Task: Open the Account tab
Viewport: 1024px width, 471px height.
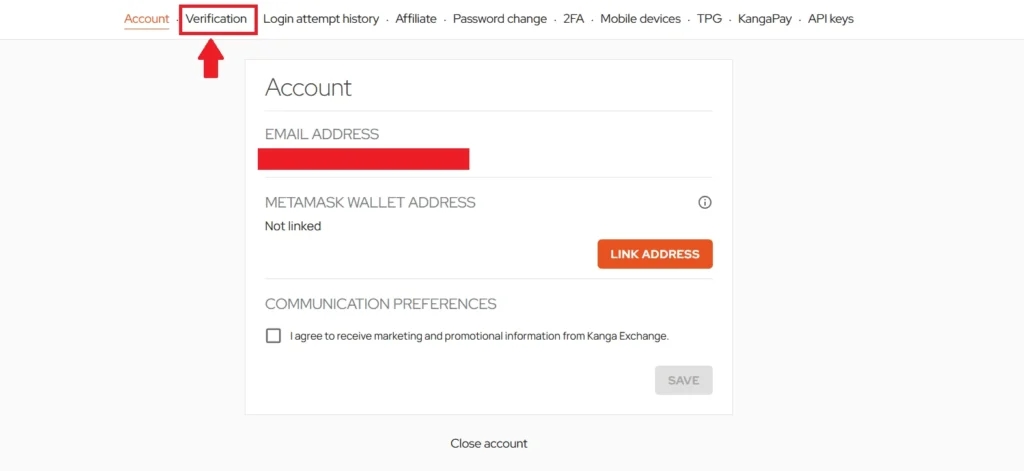Action: 146,19
